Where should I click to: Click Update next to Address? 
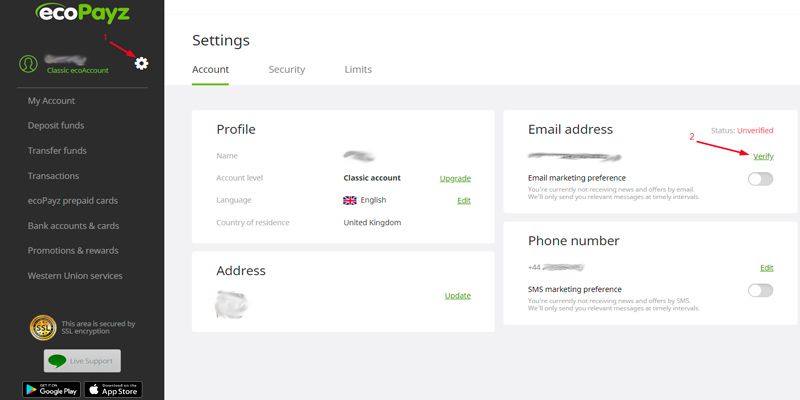[x=457, y=295]
